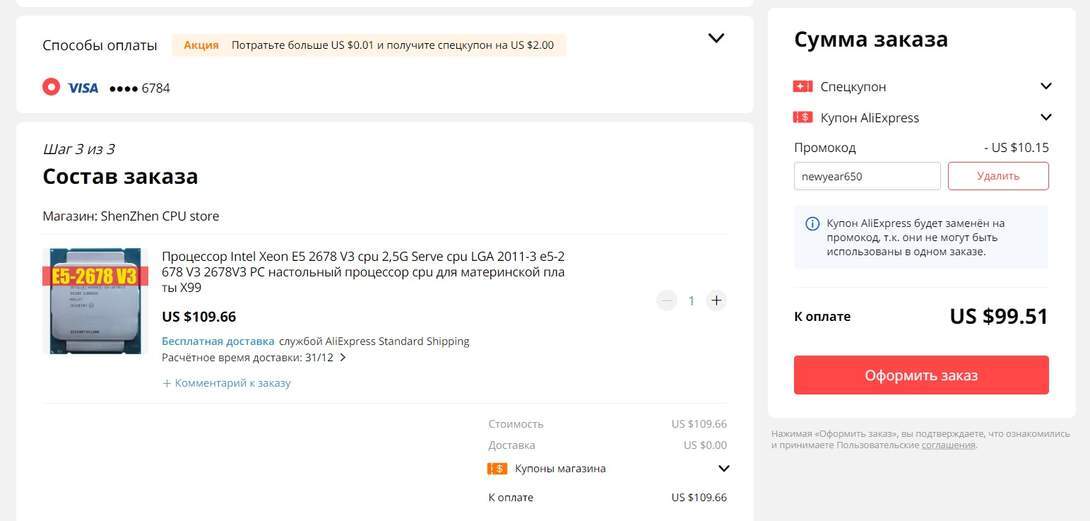The width and height of the screenshot is (1090, 521).
Task: Click the Купон AliExpress coupon icon
Action: click(802, 118)
